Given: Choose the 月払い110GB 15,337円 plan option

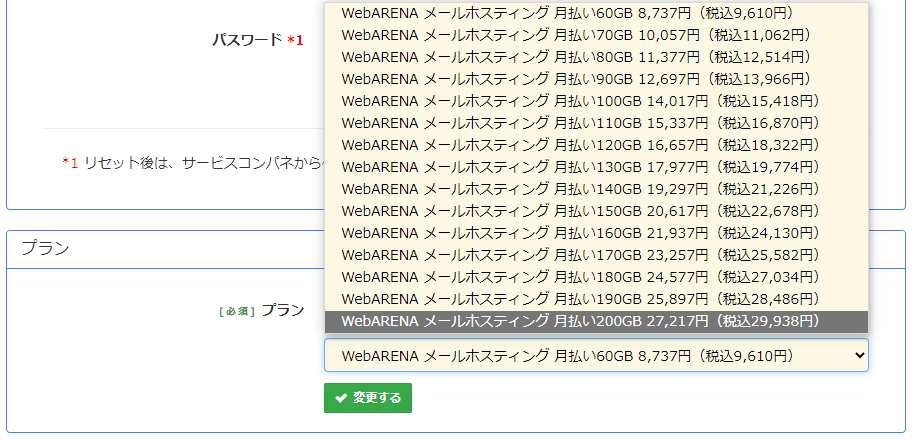Looking at the screenshot, I should pyautogui.click(x=596, y=123).
